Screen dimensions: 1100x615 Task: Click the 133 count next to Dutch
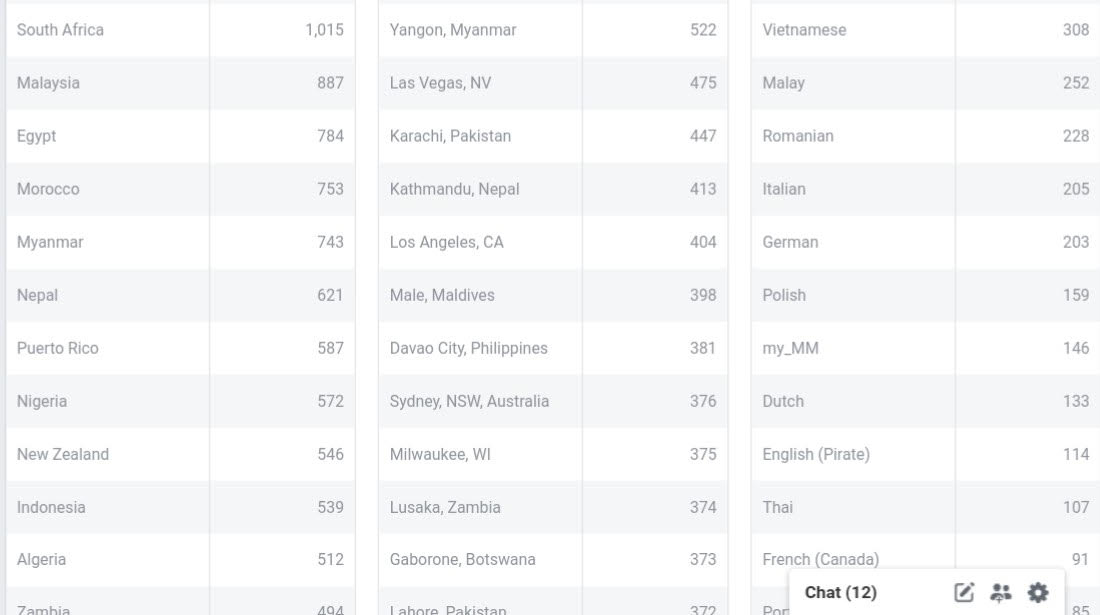click(1076, 401)
